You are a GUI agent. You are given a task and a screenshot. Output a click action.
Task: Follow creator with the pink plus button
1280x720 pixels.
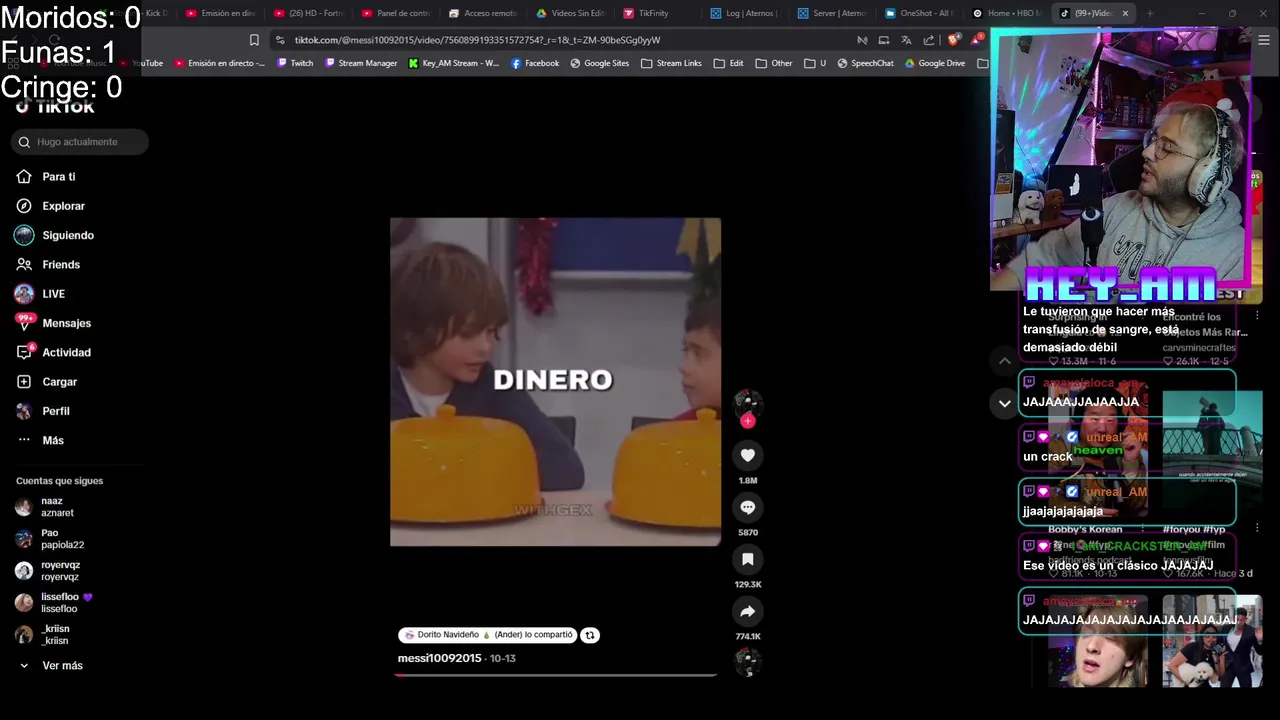point(747,421)
